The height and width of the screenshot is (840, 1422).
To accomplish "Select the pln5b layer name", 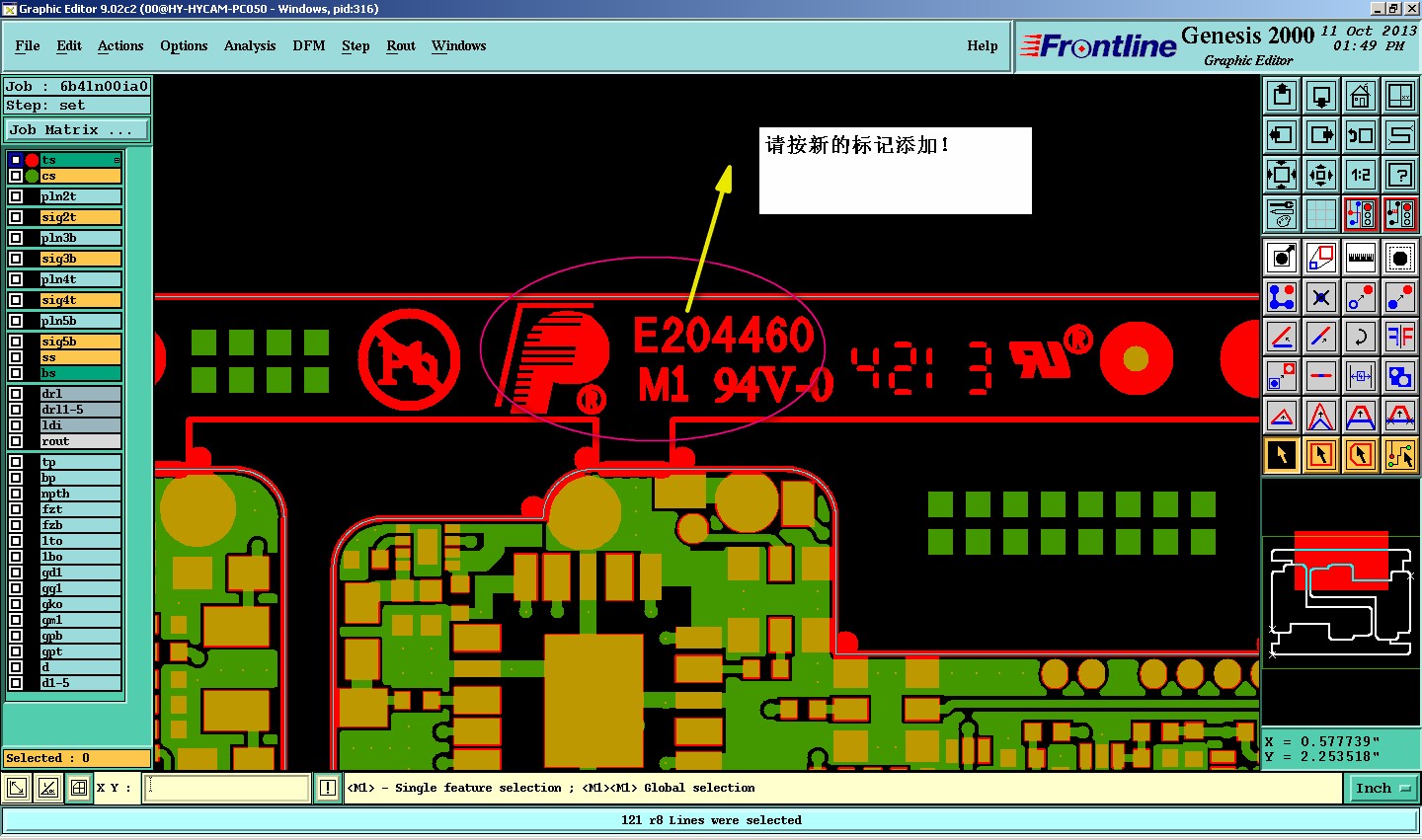I will [x=80, y=321].
